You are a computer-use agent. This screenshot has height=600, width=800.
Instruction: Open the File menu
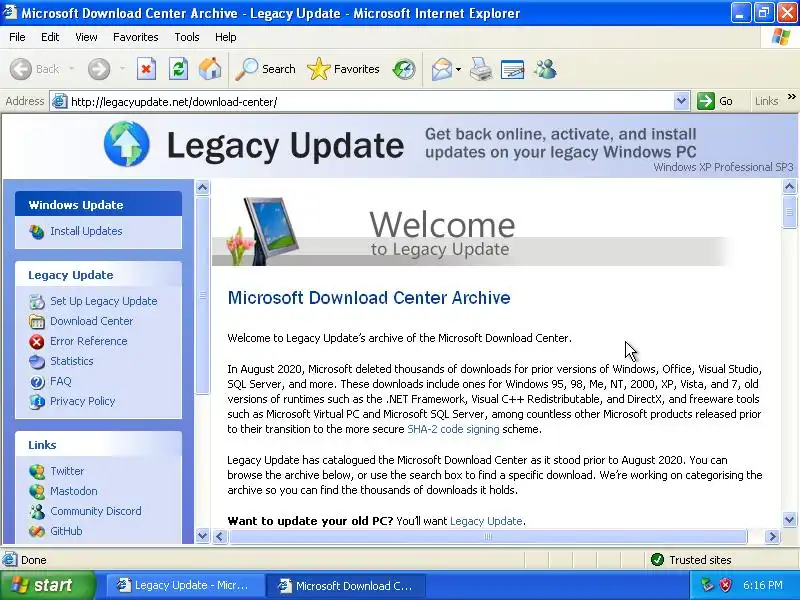tap(17, 37)
